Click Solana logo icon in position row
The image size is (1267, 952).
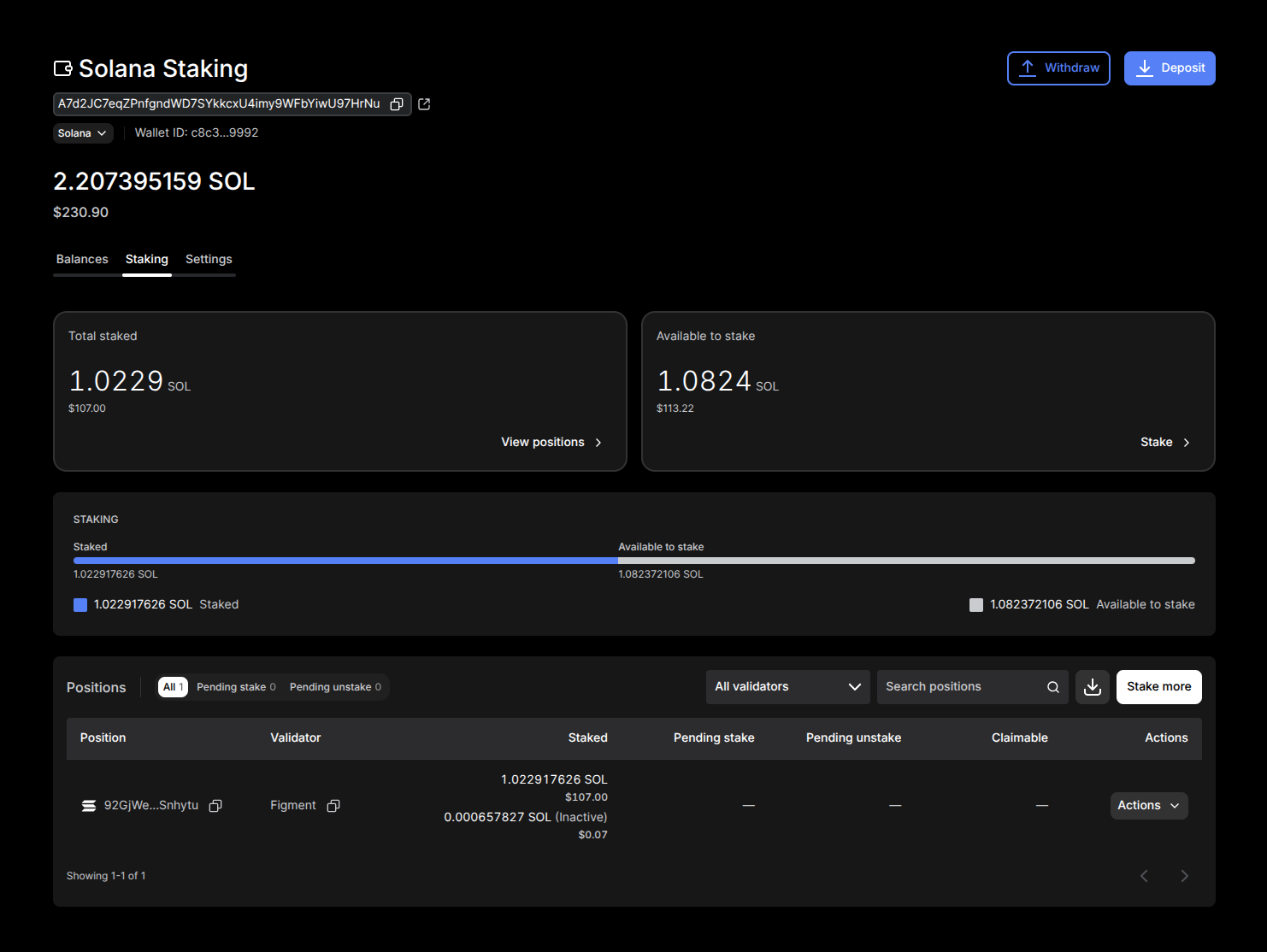click(89, 806)
